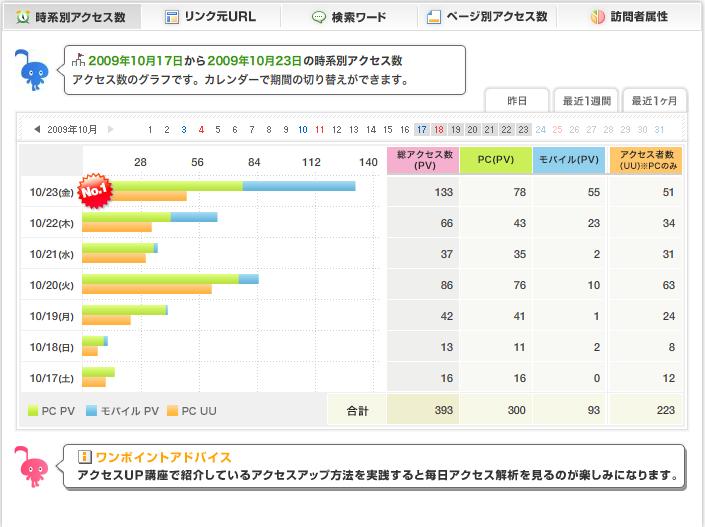This screenshot has width=705, height=527.
Task: Select the 最近1週間 period button
Action: coord(586,101)
